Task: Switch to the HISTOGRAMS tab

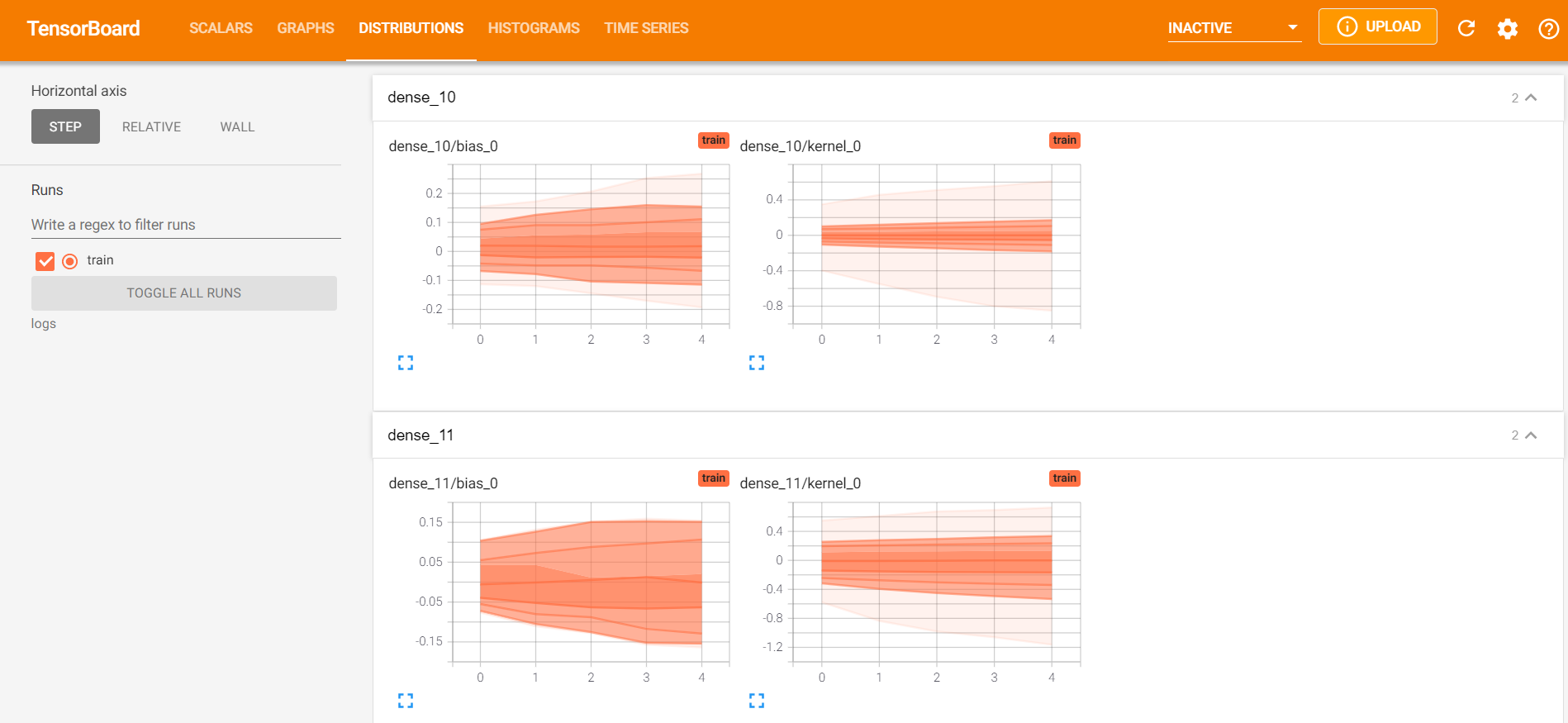Action: pos(534,28)
